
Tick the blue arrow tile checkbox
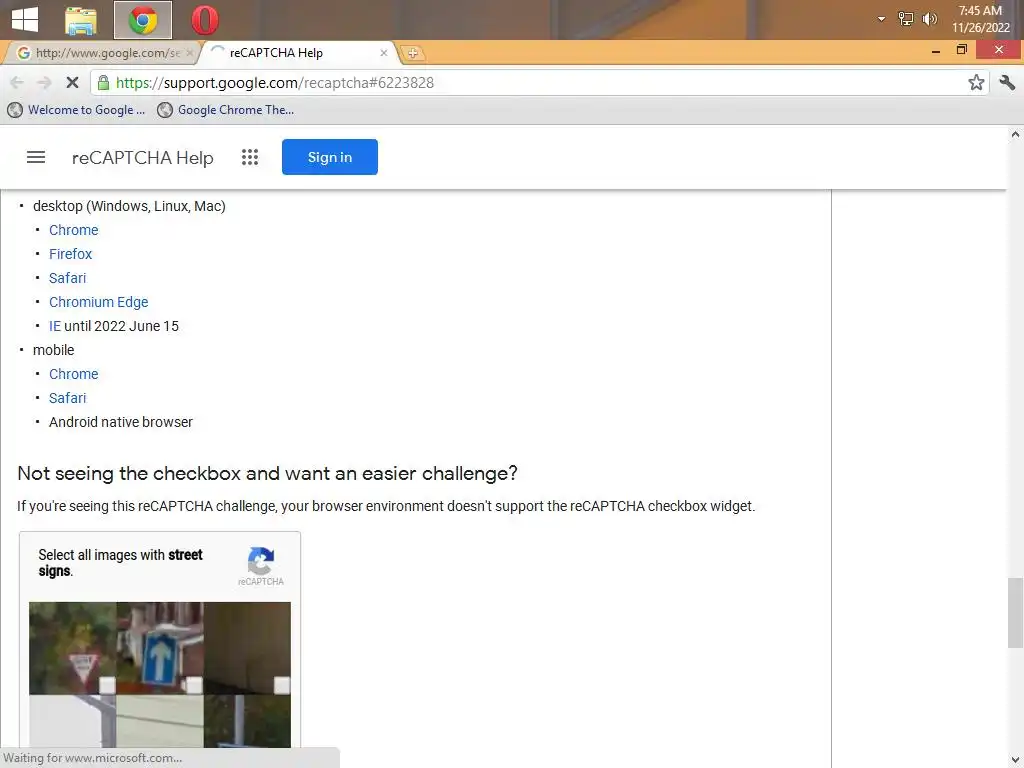coord(194,685)
